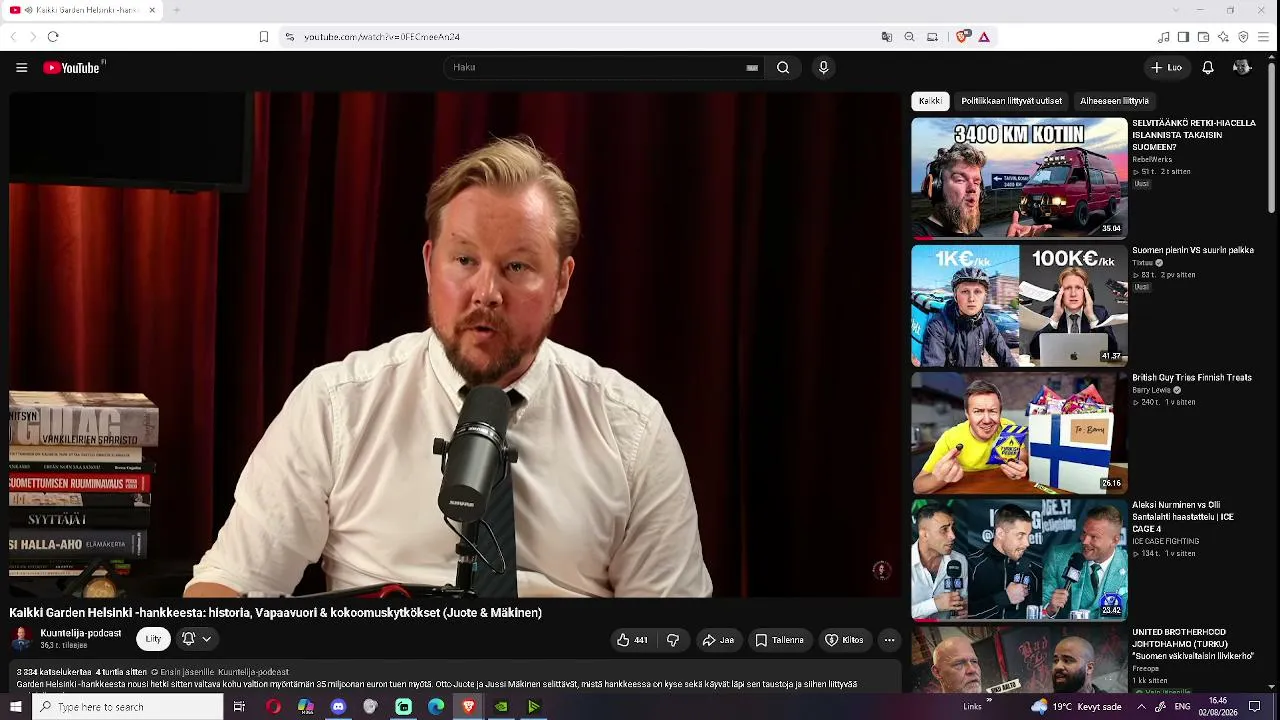Viewport: 1280px width, 720px height.
Task: Bookmark this page via the bookmark icon
Action: click(x=264, y=37)
